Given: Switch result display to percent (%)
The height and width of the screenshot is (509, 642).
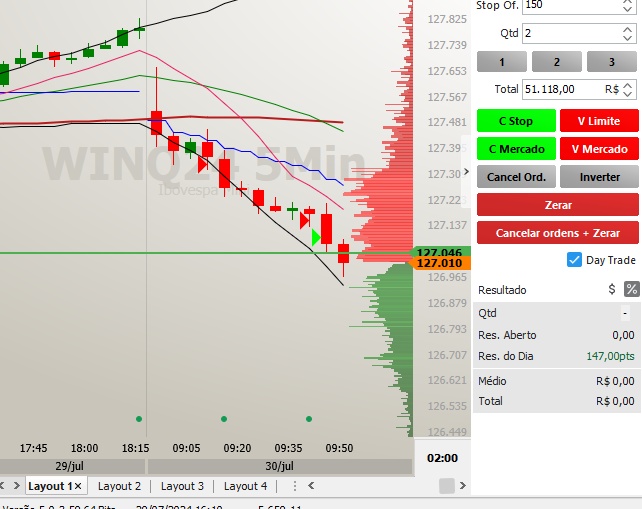Looking at the screenshot, I should coord(631,289).
